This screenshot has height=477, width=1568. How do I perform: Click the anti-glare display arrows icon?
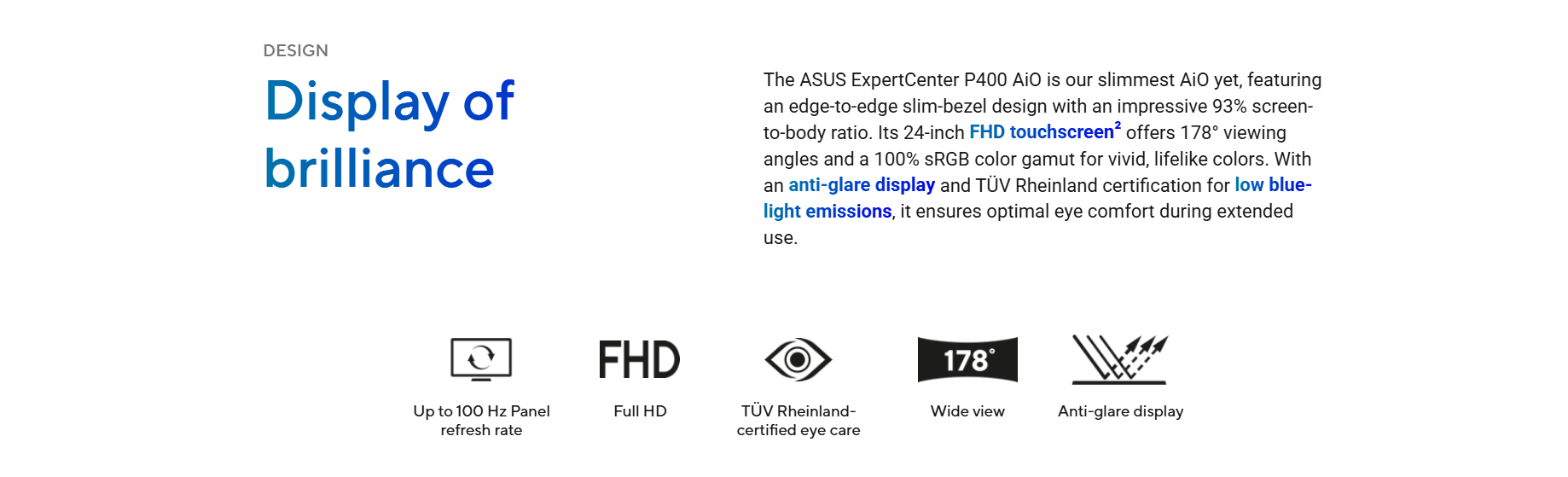(x=1120, y=359)
